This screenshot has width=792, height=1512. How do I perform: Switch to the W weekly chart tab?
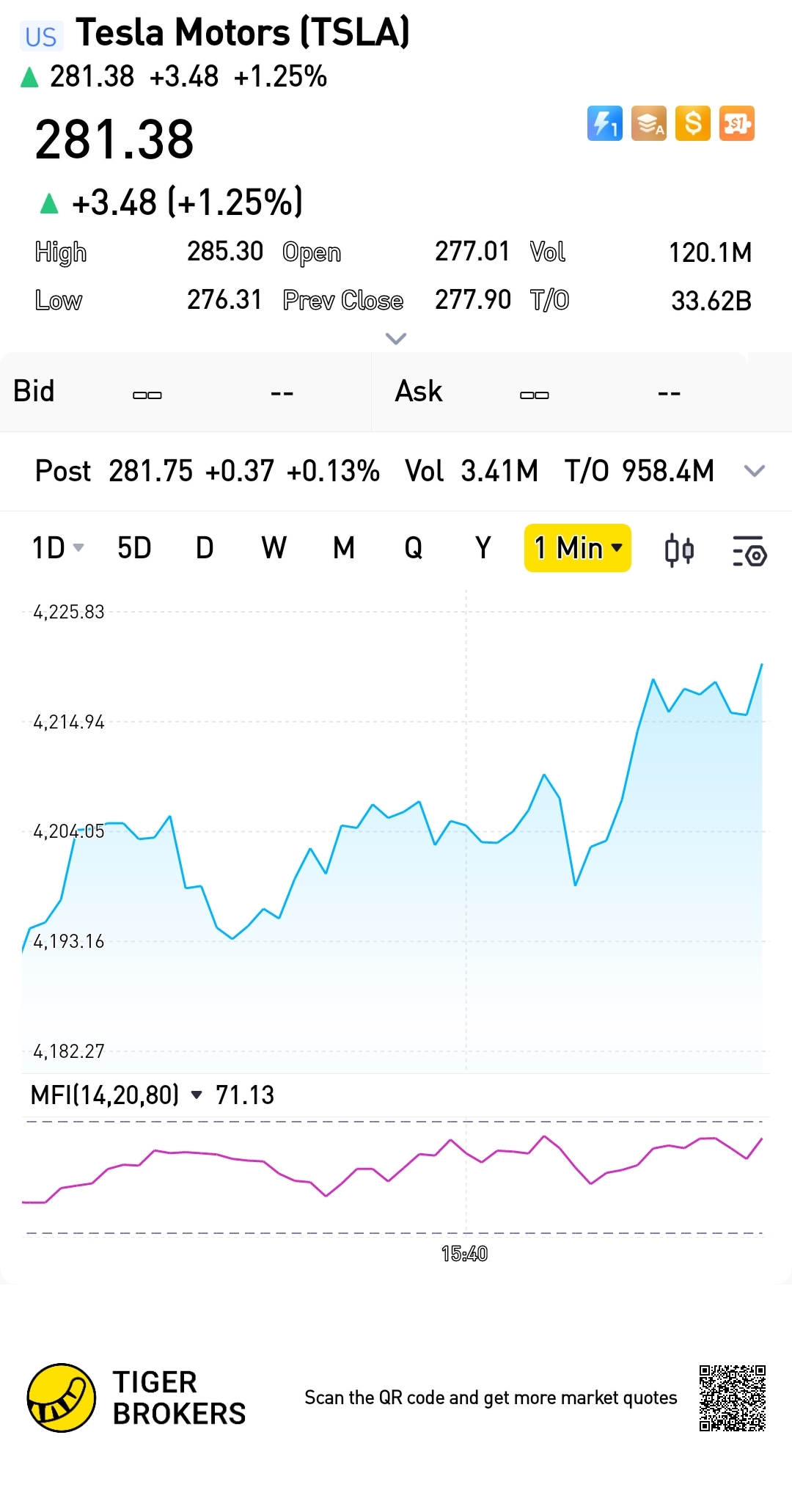point(274,548)
